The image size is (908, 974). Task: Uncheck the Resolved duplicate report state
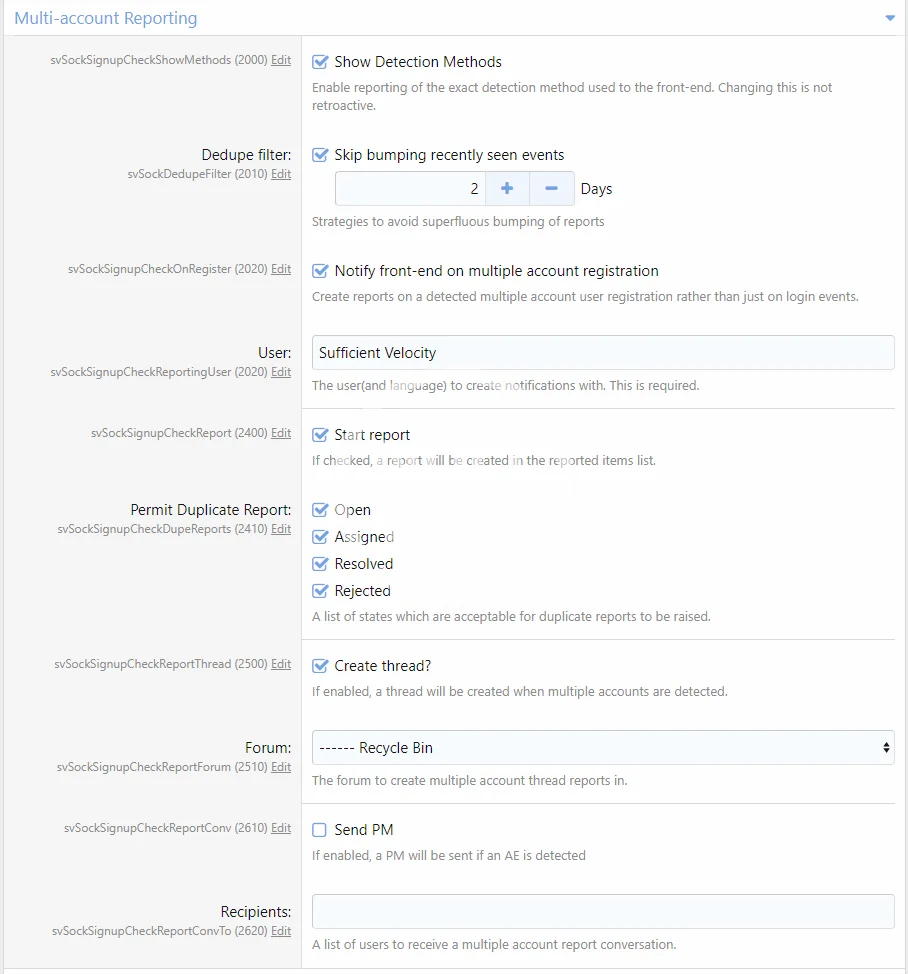click(321, 564)
